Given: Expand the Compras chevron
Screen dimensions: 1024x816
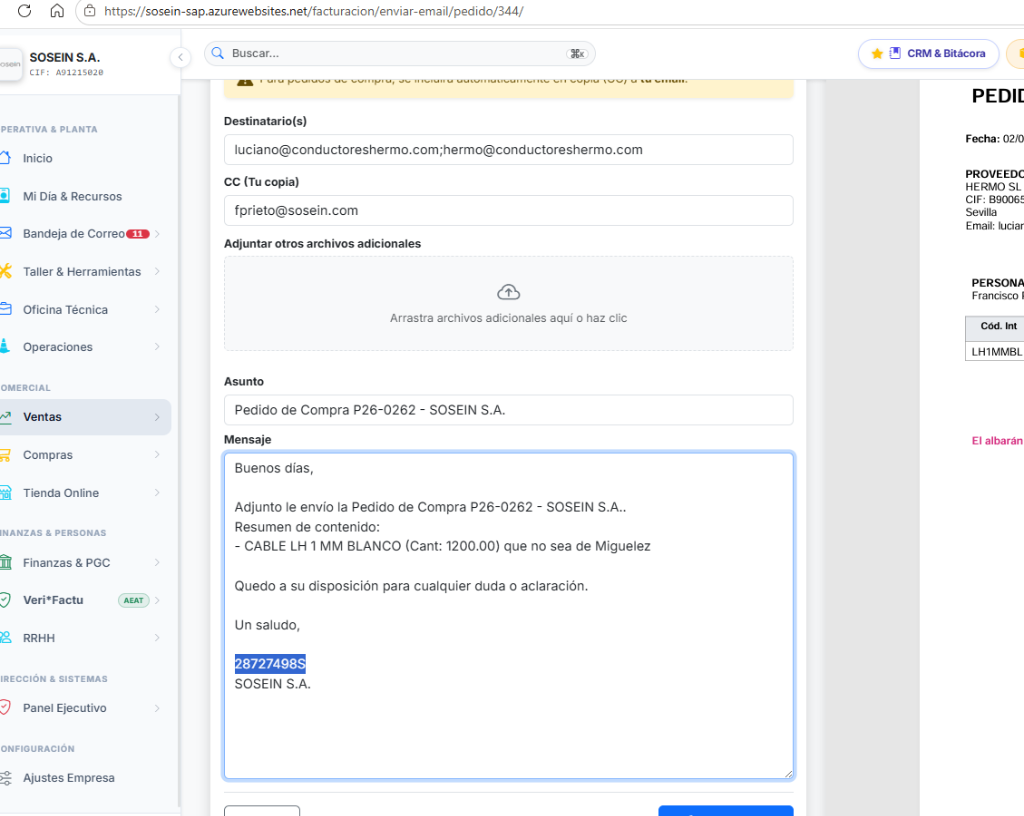Looking at the screenshot, I should [x=157, y=454].
